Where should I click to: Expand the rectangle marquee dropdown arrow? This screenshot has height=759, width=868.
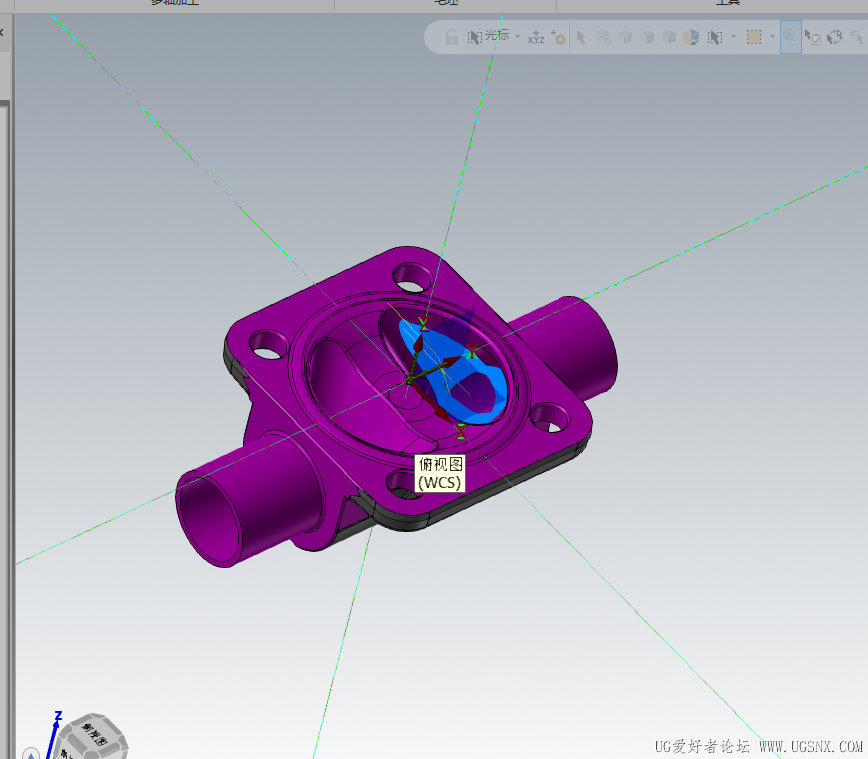tap(773, 37)
